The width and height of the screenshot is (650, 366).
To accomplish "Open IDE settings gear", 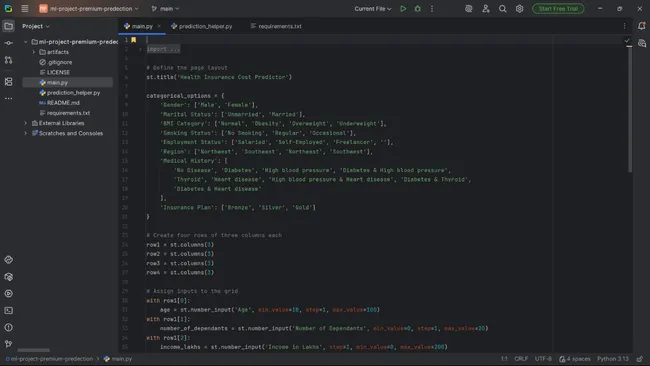I will coord(519,9).
